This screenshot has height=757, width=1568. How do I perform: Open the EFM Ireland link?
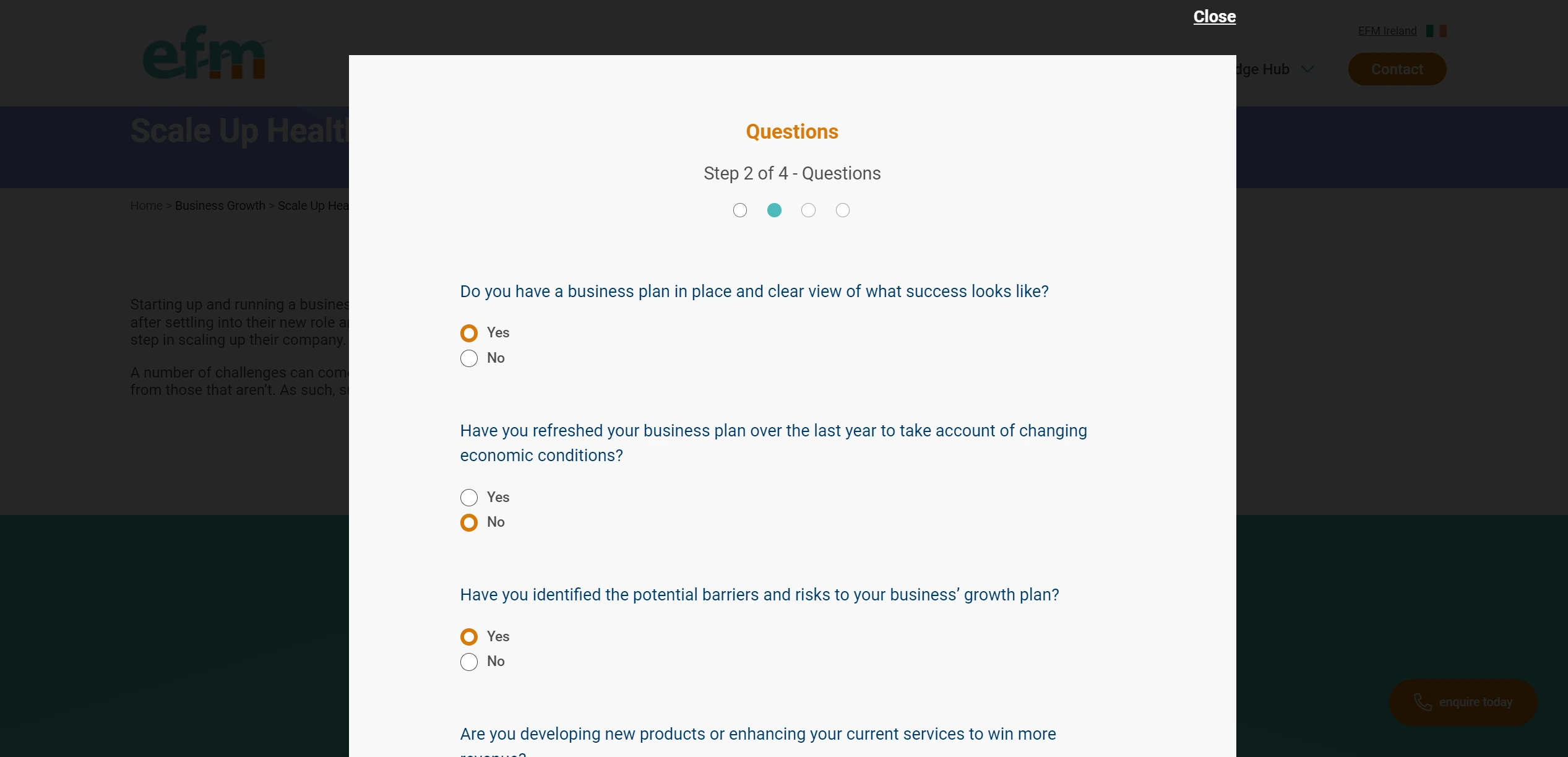pos(1387,30)
